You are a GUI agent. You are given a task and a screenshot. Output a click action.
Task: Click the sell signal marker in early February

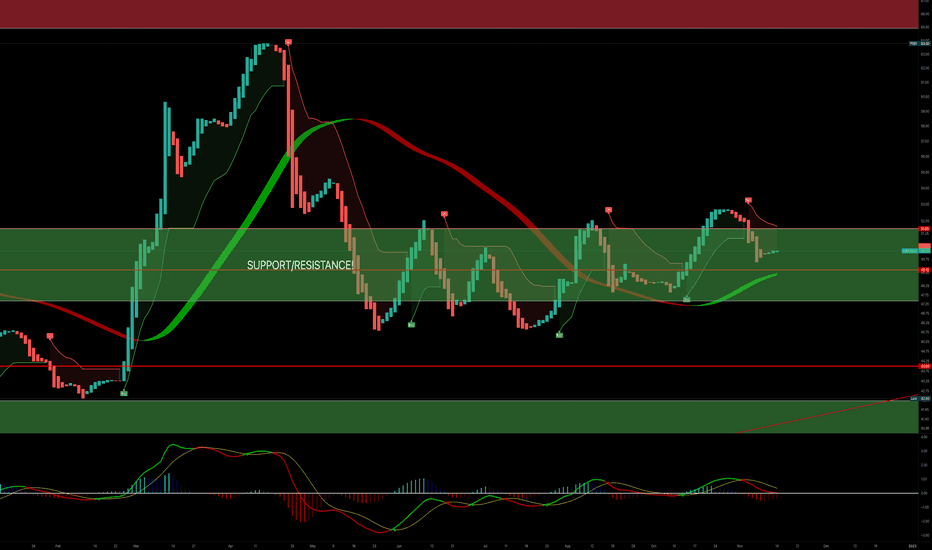click(x=50, y=337)
